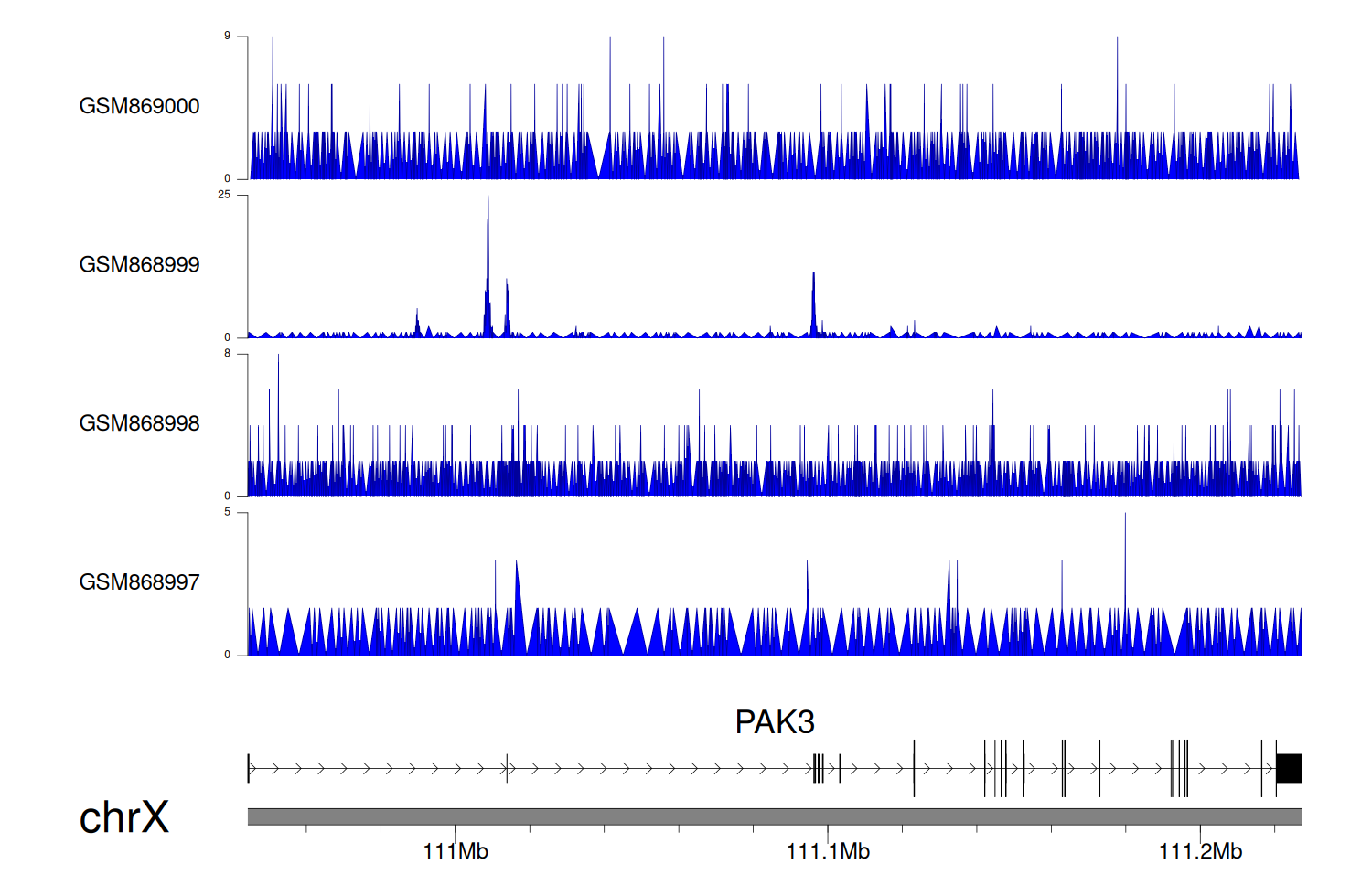Viewport: 1372px width, 896px height.
Task: Click y-axis maximum 9 on GSM869000
Action: coord(227,37)
